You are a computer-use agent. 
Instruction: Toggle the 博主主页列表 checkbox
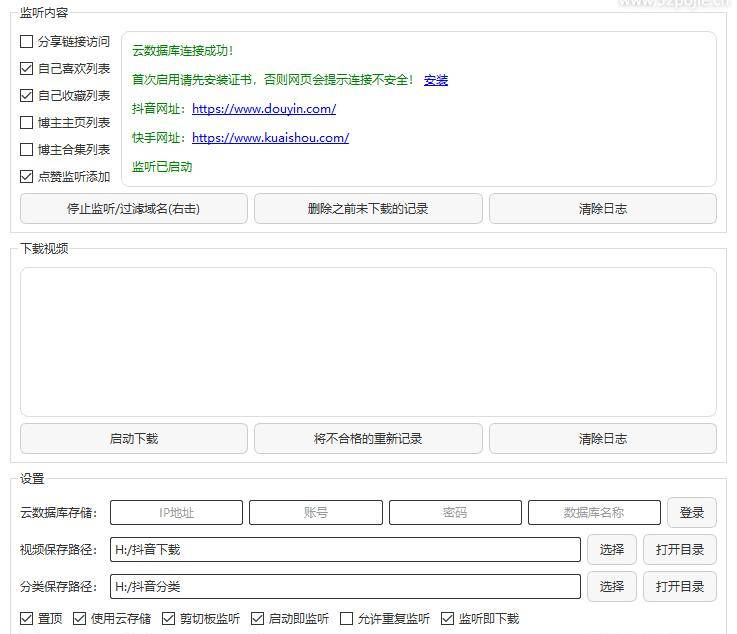(x=27, y=123)
